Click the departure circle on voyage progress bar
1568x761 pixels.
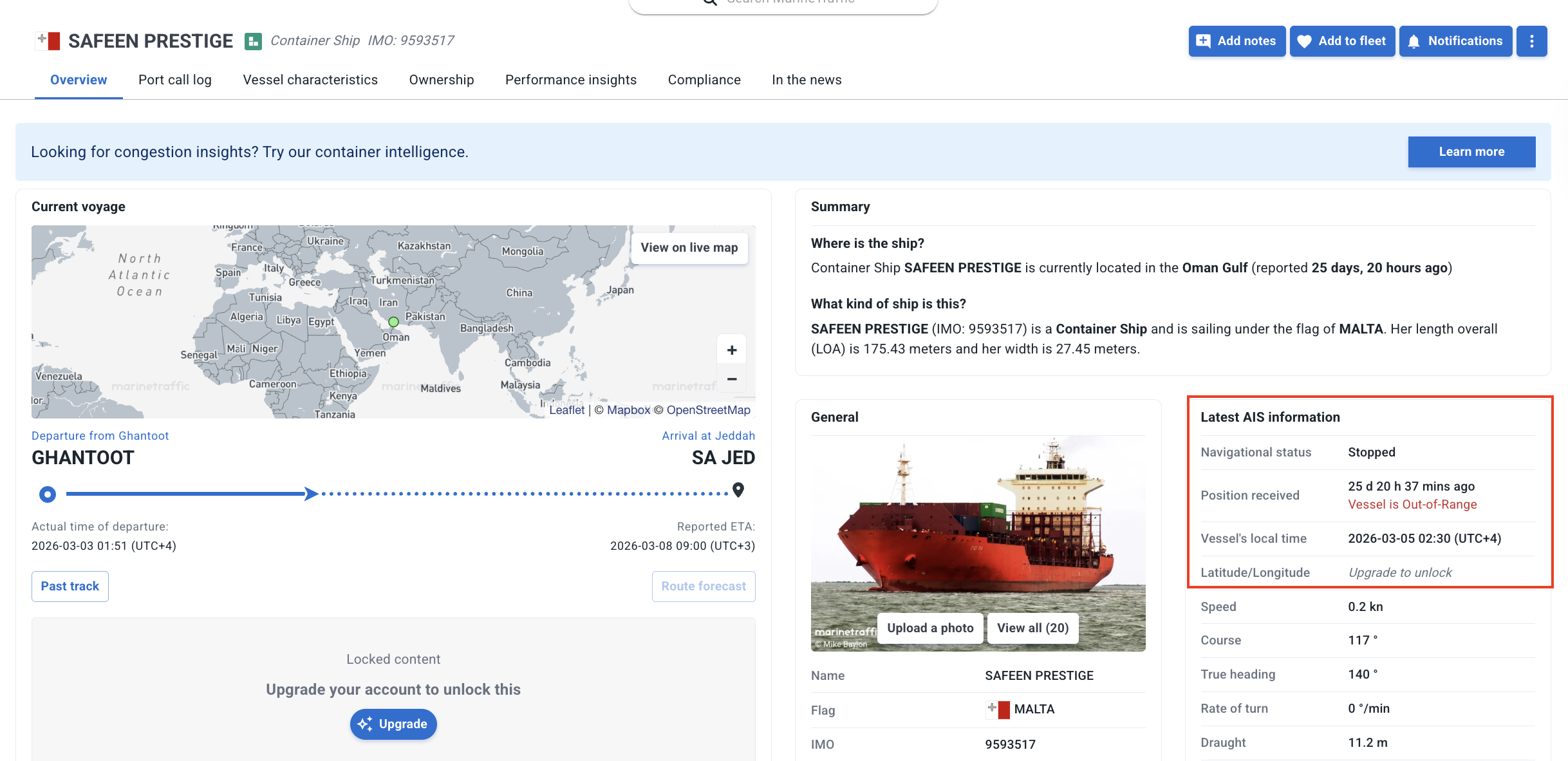point(48,494)
